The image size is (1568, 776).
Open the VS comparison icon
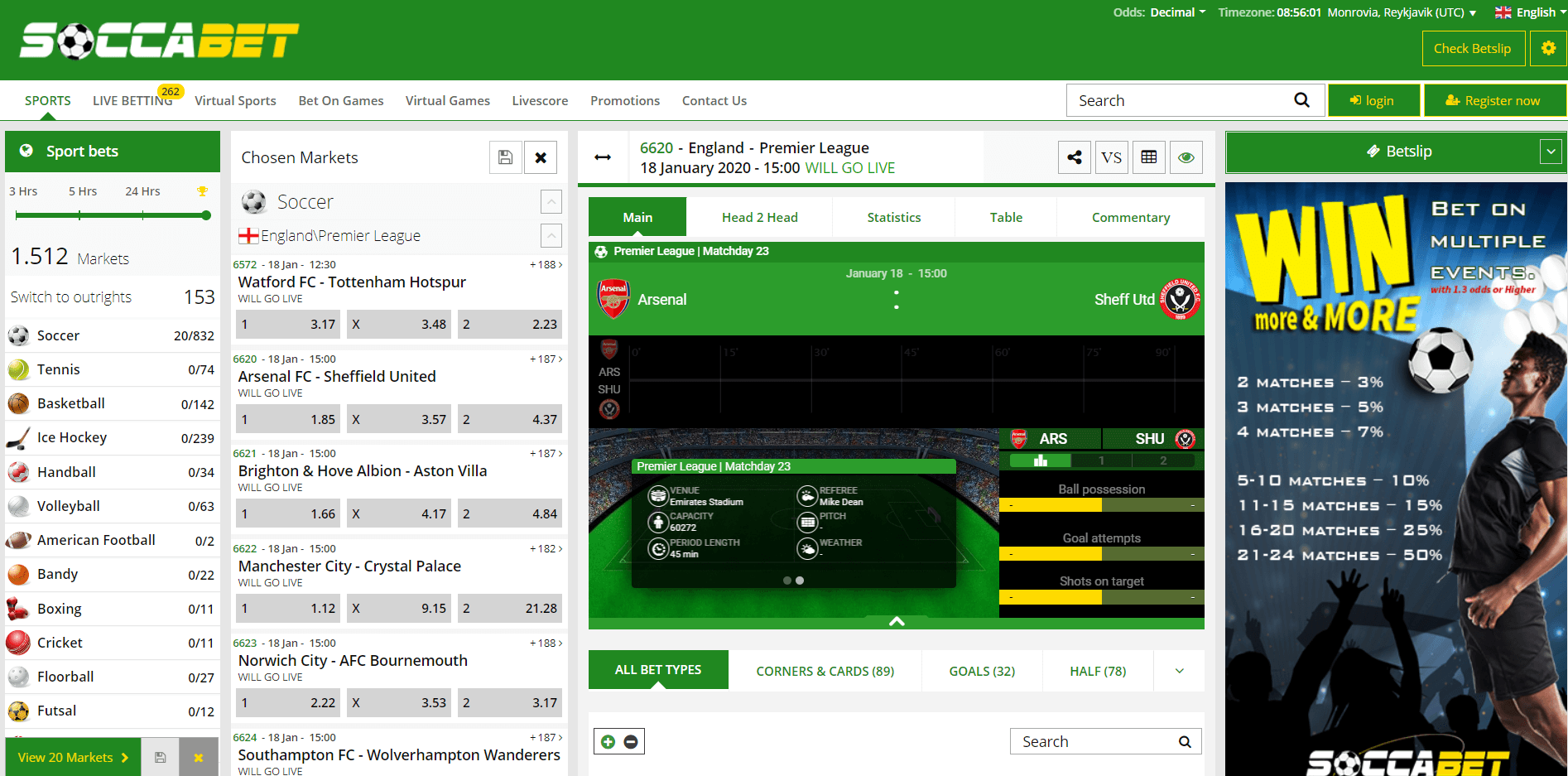[1112, 157]
